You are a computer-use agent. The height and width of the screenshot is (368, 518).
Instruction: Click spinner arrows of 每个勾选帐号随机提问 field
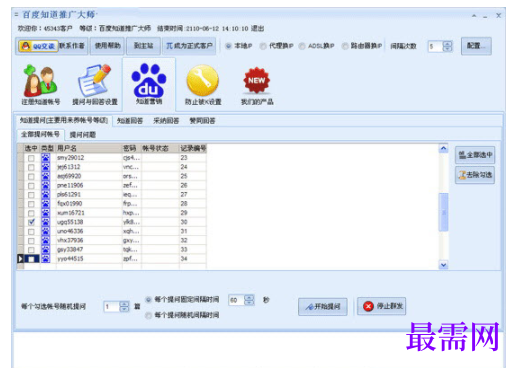click(124, 306)
